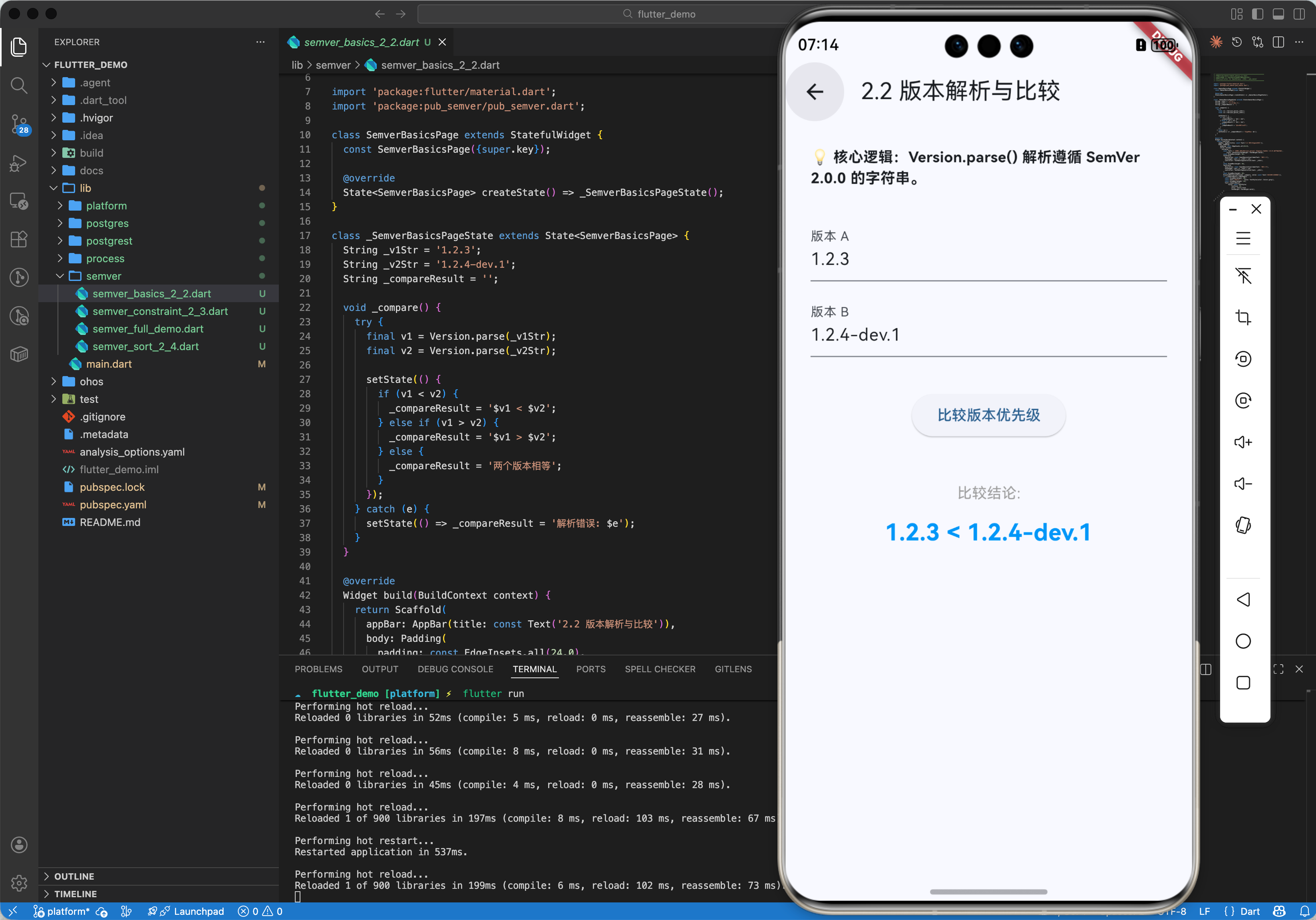Tap the 比较版本优先级 button

click(x=988, y=415)
